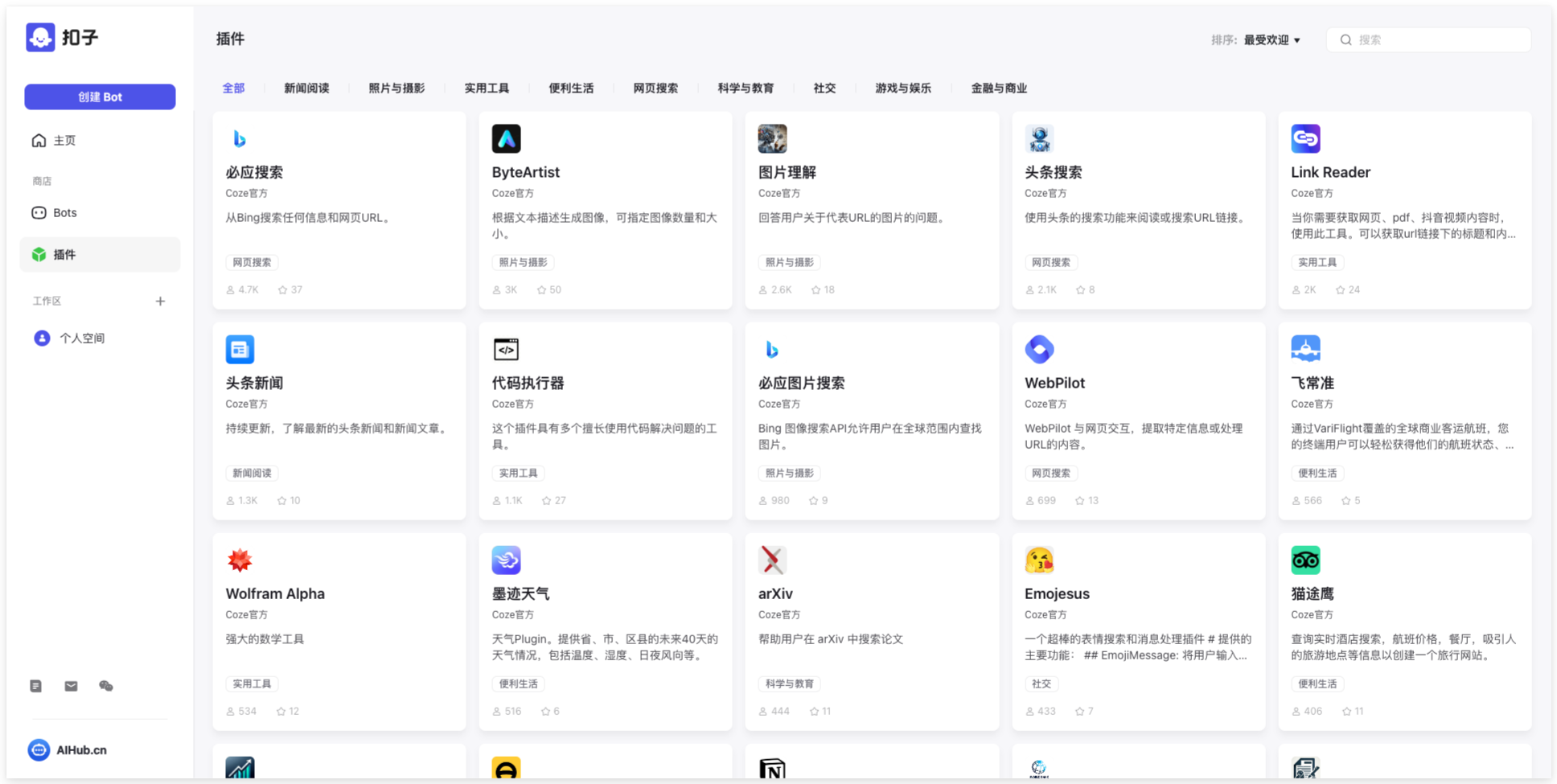Switch to the 新闻阅读 tab
The height and width of the screenshot is (784, 1557).
tap(306, 88)
